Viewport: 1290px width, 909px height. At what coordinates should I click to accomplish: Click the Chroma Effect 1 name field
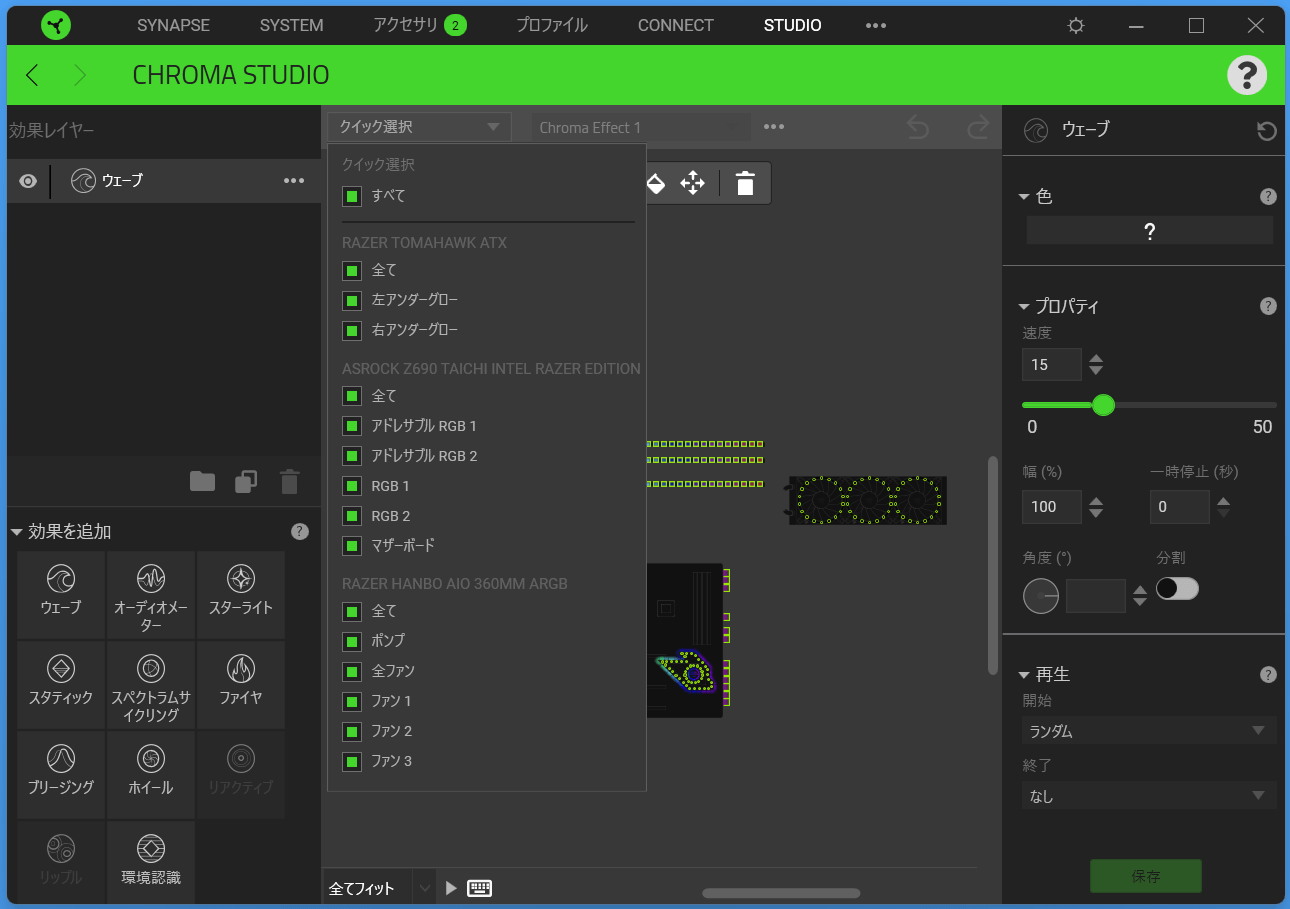[641, 127]
